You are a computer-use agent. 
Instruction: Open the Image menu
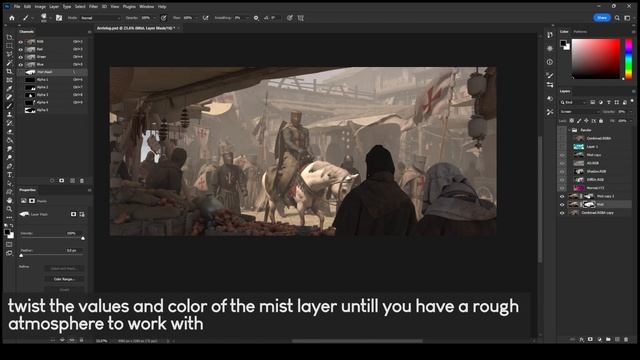[x=40, y=7]
